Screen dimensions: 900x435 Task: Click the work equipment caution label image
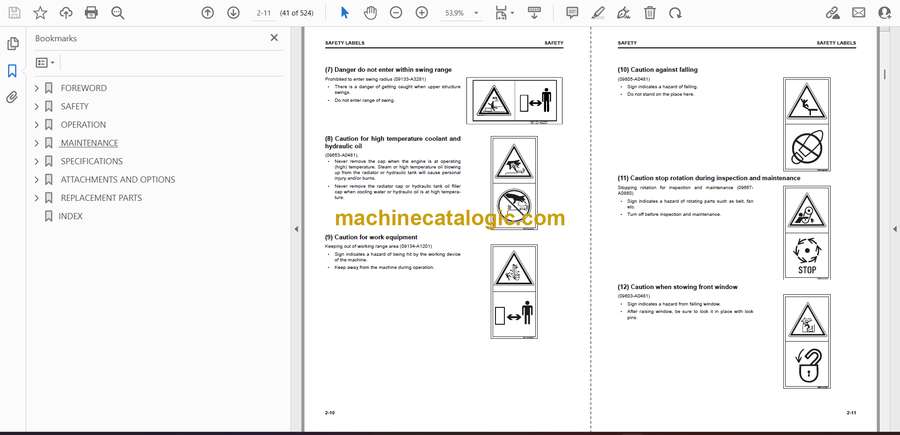[x=514, y=292]
